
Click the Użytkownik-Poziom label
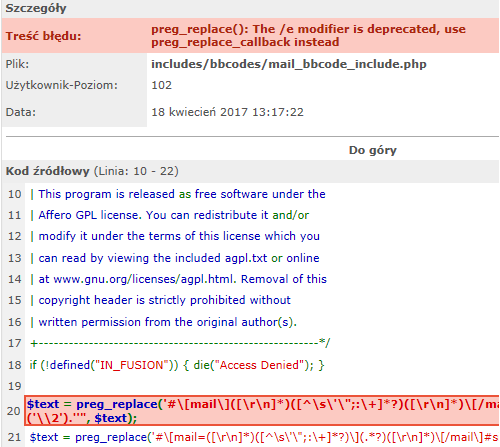tap(62, 85)
